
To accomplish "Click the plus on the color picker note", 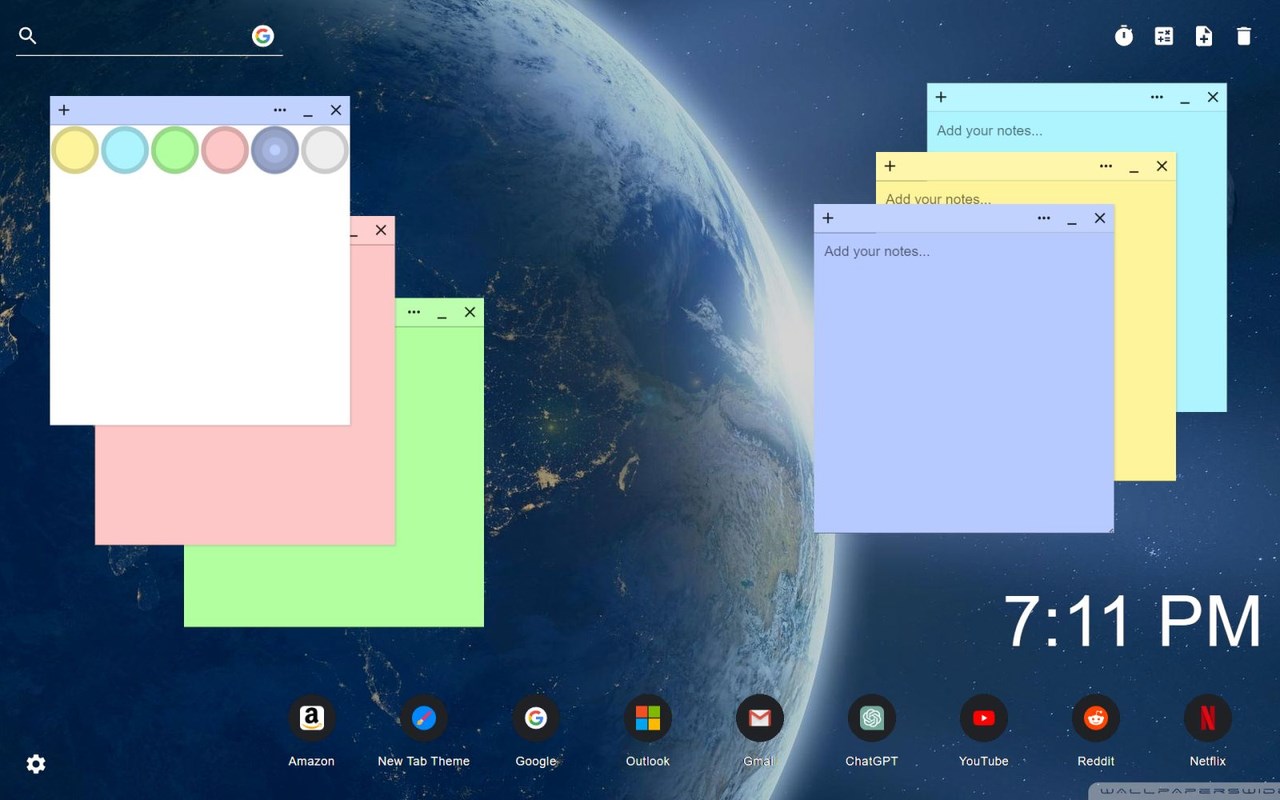I will click(x=64, y=110).
